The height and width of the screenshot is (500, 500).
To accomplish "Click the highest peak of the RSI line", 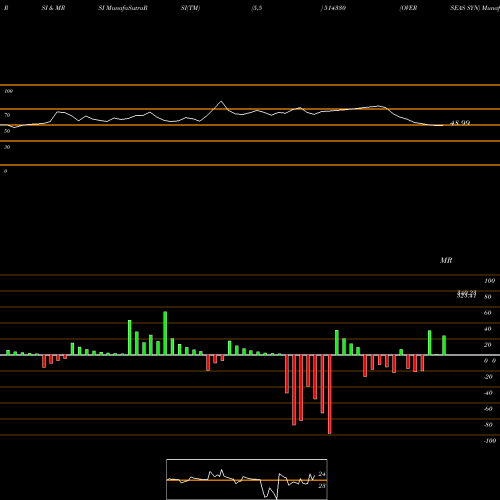I will pos(221,101).
